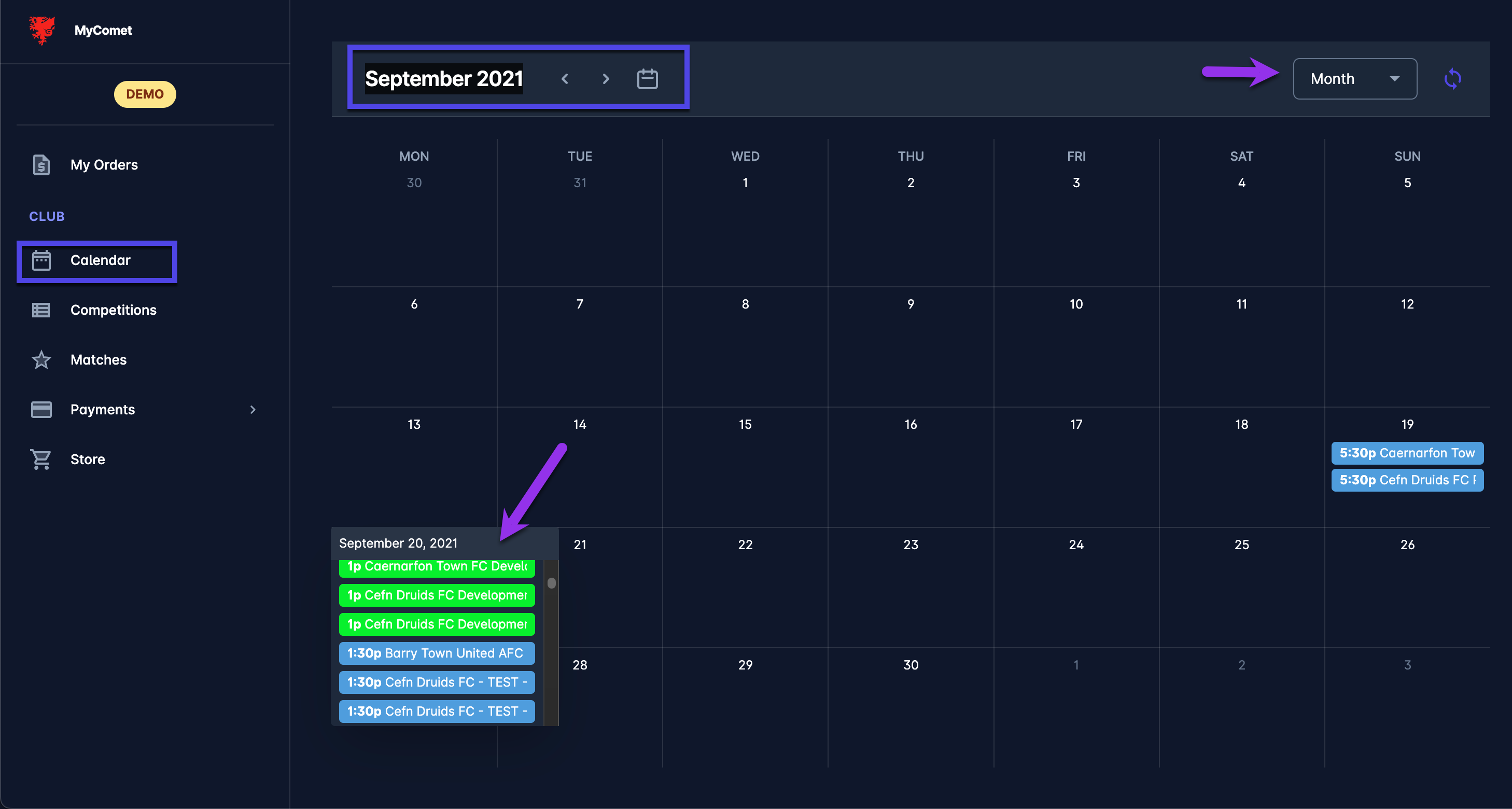Open first green 1p Cefn Druids FC Development event
The image size is (1512, 809).
click(436, 595)
